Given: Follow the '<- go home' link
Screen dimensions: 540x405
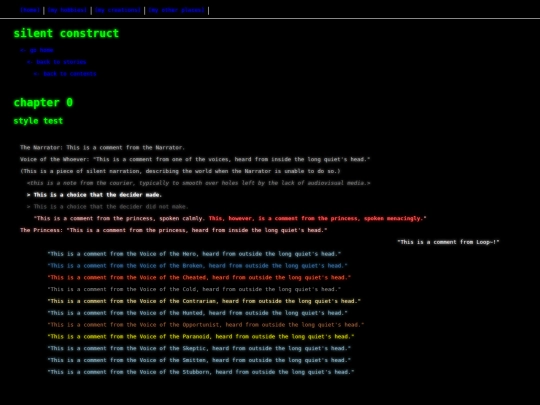Looking at the screenshot, I should 37,50.
